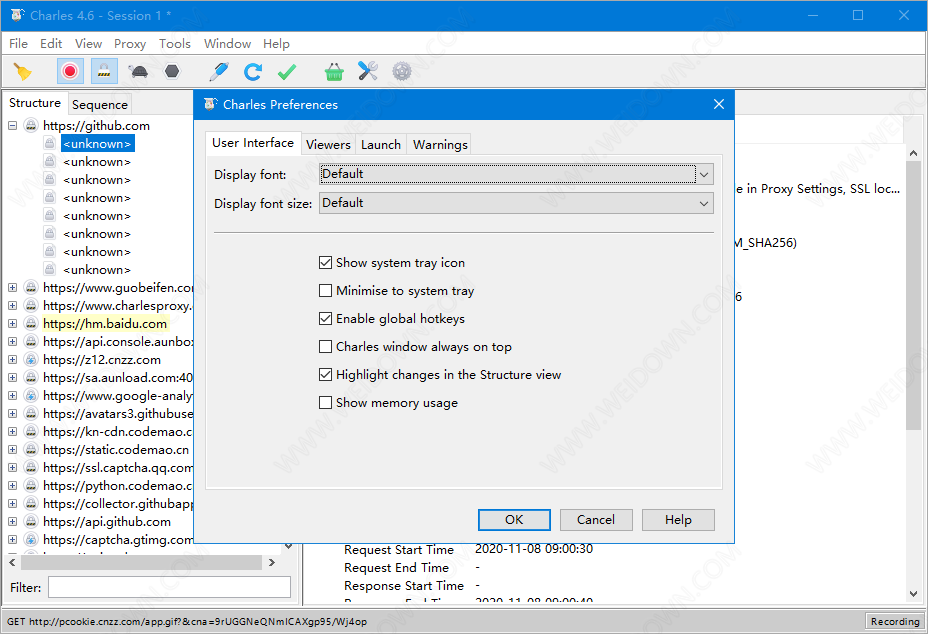928x634 pixels.
Task: Click the host icon beside https://ssl.captcha.qq.com
Action: coord(31,468)
